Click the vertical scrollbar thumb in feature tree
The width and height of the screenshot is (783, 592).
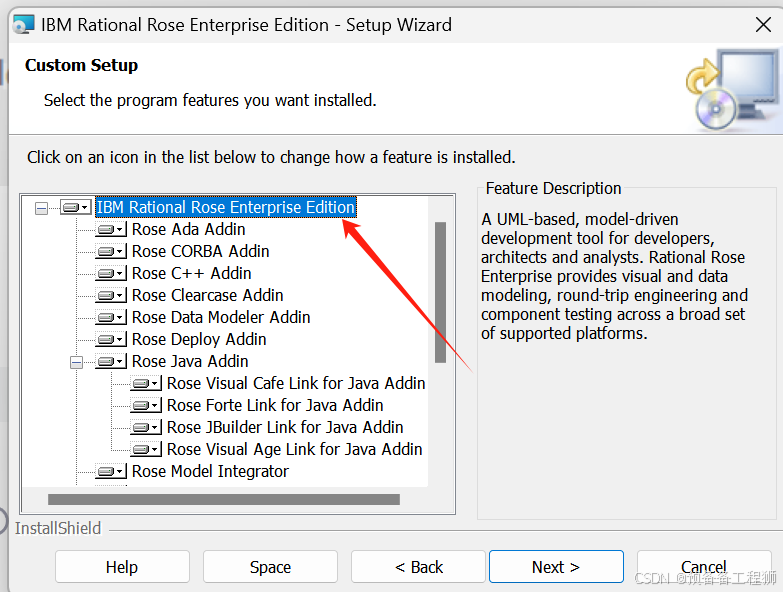click(x=440, y=293)
